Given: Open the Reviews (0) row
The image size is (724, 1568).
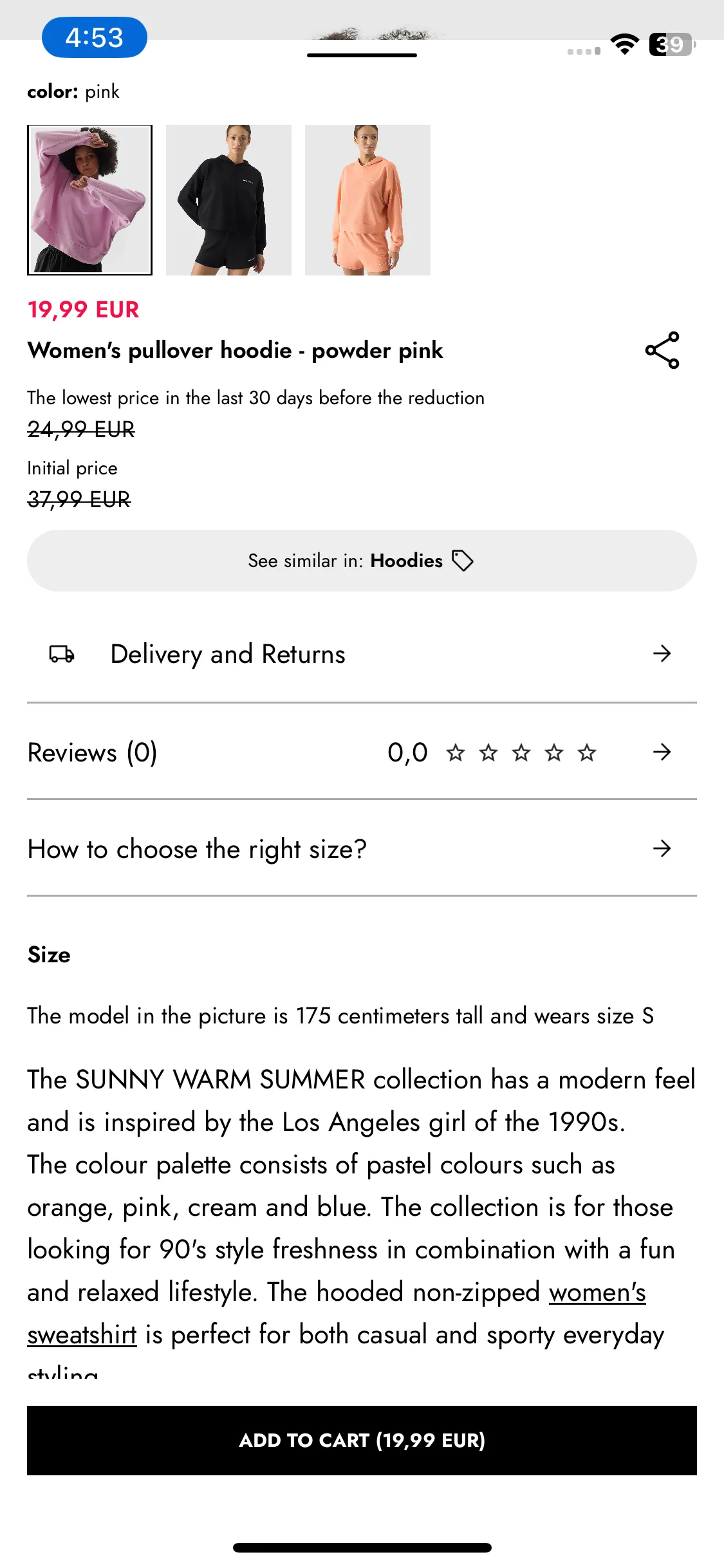Looking at the screenshot, I should click(x=362, y=752).
